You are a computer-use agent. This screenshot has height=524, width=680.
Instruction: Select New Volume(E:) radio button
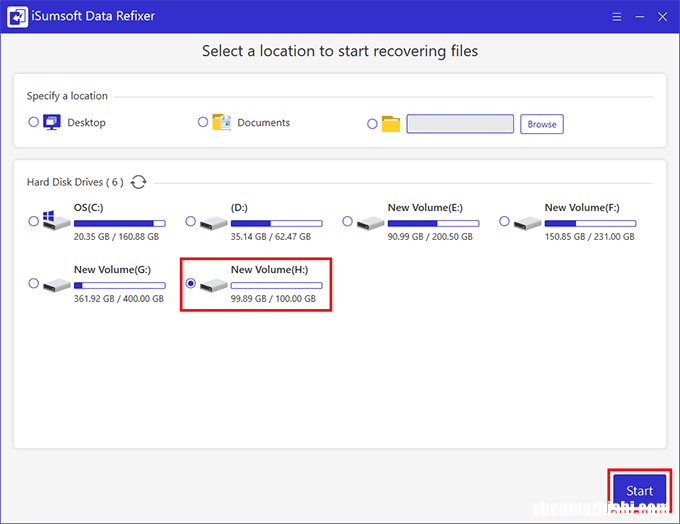(x=347, y=221)
